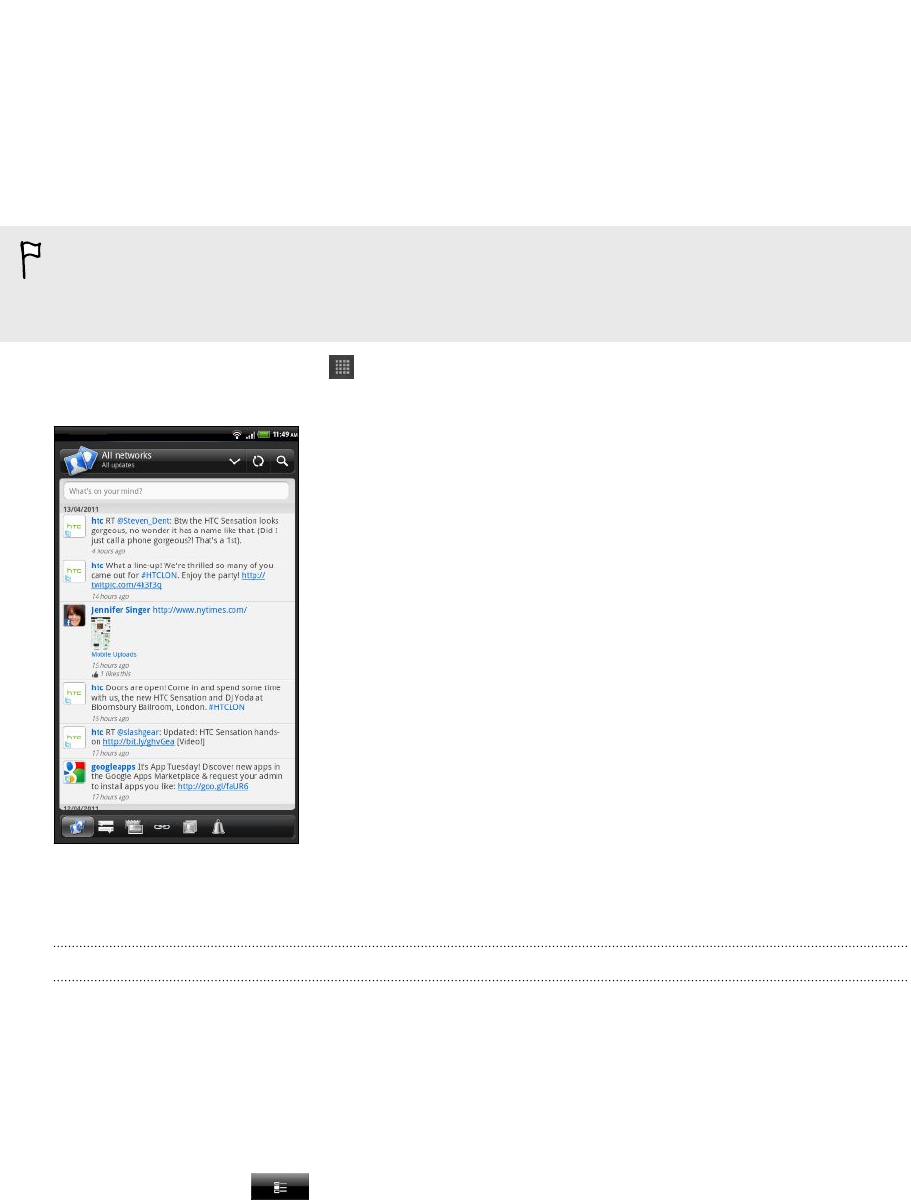Open the @Steven_Dent mention

[141, 522]
